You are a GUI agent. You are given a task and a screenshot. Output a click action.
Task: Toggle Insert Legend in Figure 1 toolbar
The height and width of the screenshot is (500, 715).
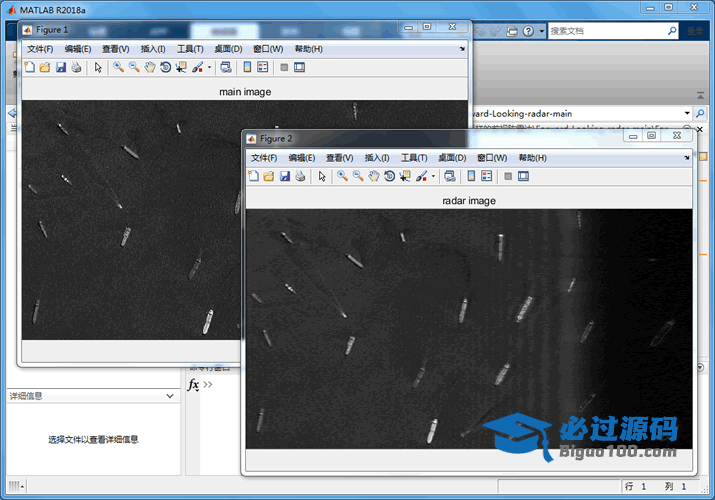point(263,68)
